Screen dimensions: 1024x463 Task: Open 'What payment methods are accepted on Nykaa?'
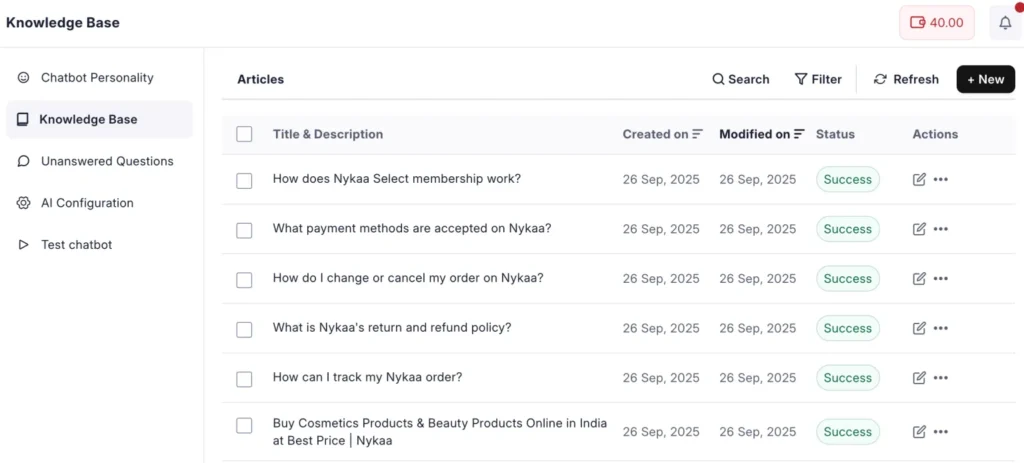pyautogui.click(x=412, y=229)
